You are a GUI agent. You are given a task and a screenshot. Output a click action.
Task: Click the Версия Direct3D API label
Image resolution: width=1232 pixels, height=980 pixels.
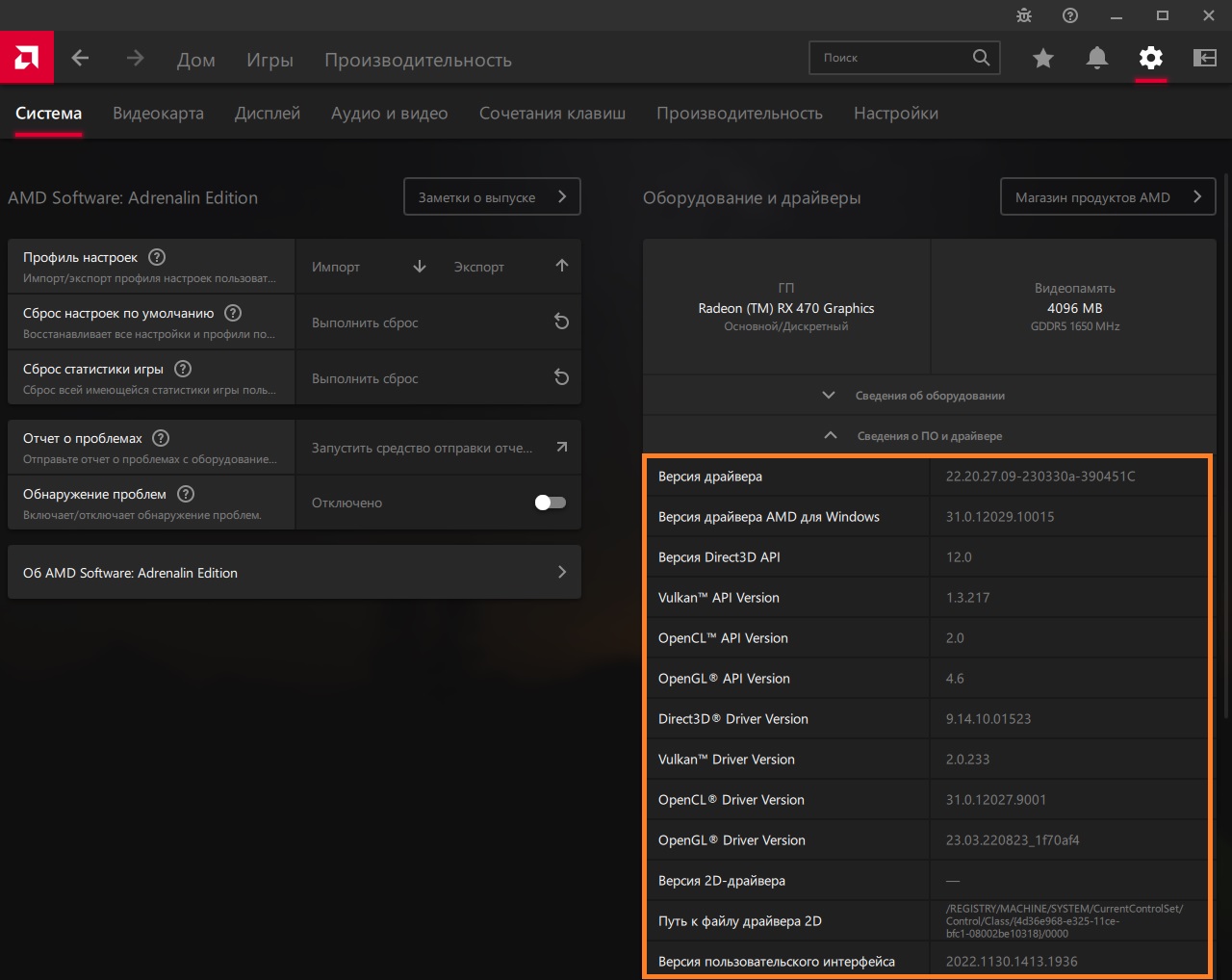point(719,557)
